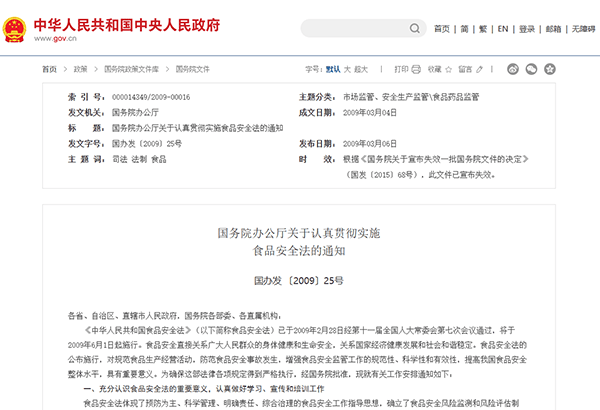Share the page to Weibo
Viewport: 600px width, 410px height.
click(x=513, y=70)
